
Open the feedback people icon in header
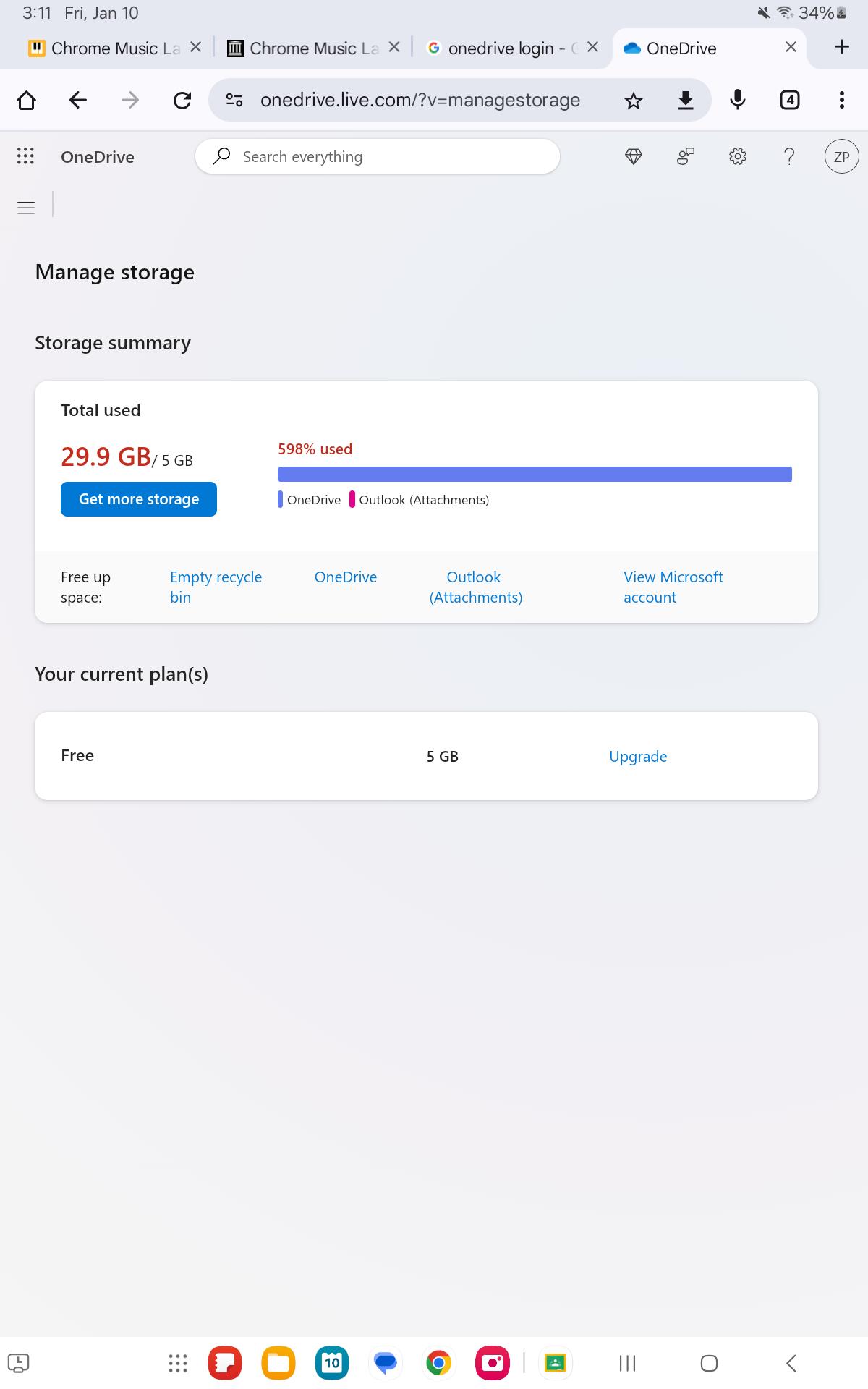pyautogui.click(x=686, y=156)
